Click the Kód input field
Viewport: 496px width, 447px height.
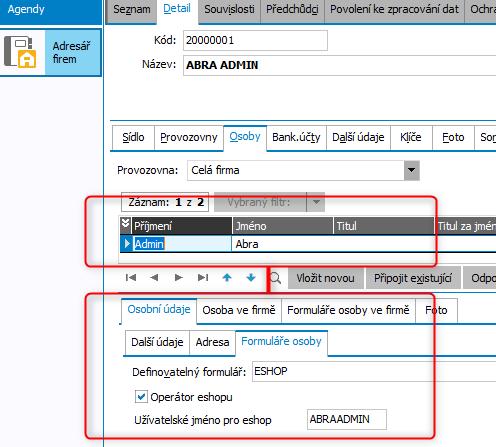point(255,41)
